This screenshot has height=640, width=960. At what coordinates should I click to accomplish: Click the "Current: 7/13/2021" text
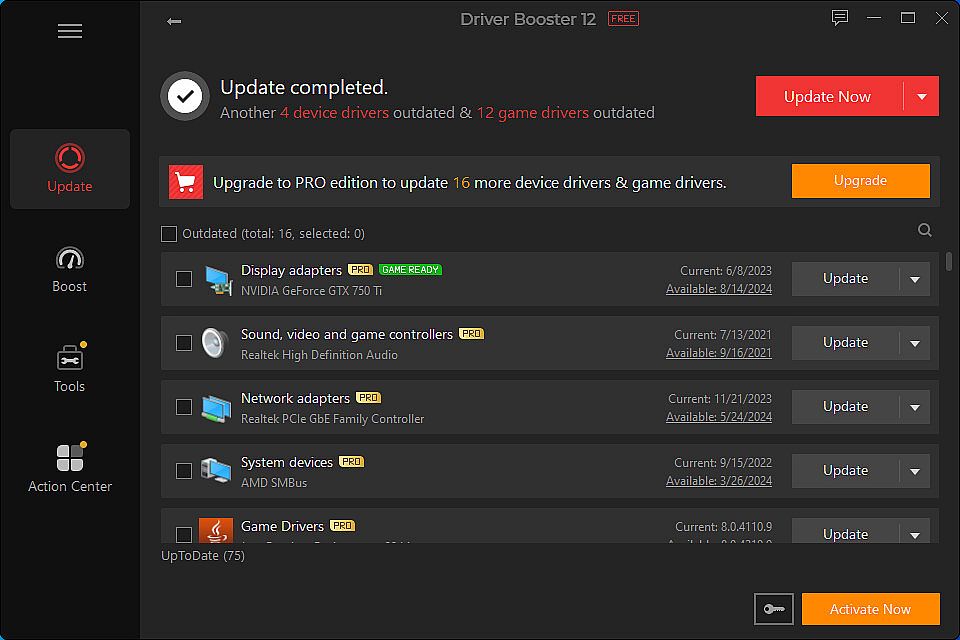click(723, 335)
